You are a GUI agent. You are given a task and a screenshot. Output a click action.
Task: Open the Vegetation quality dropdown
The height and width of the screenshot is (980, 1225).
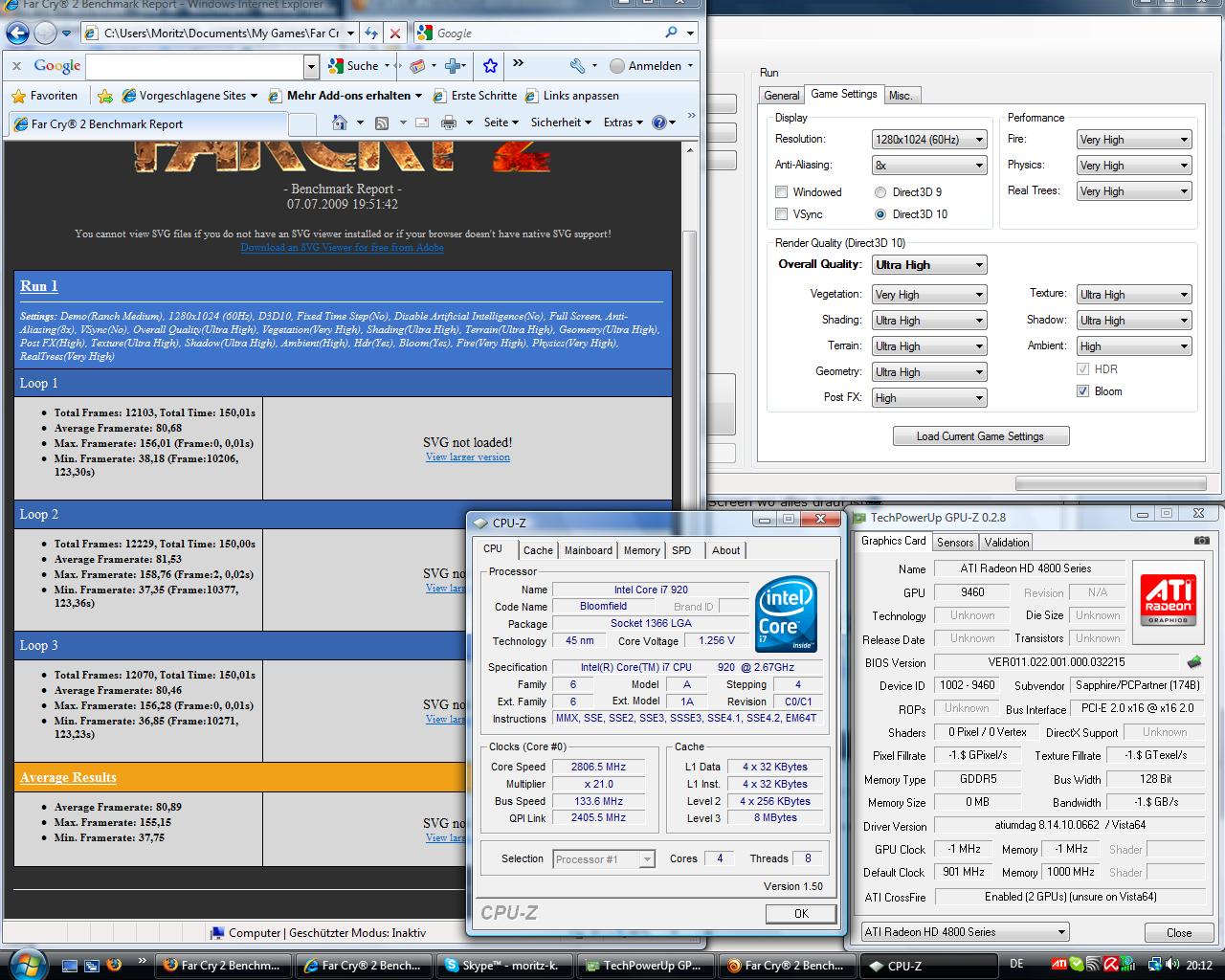[928, 295]
